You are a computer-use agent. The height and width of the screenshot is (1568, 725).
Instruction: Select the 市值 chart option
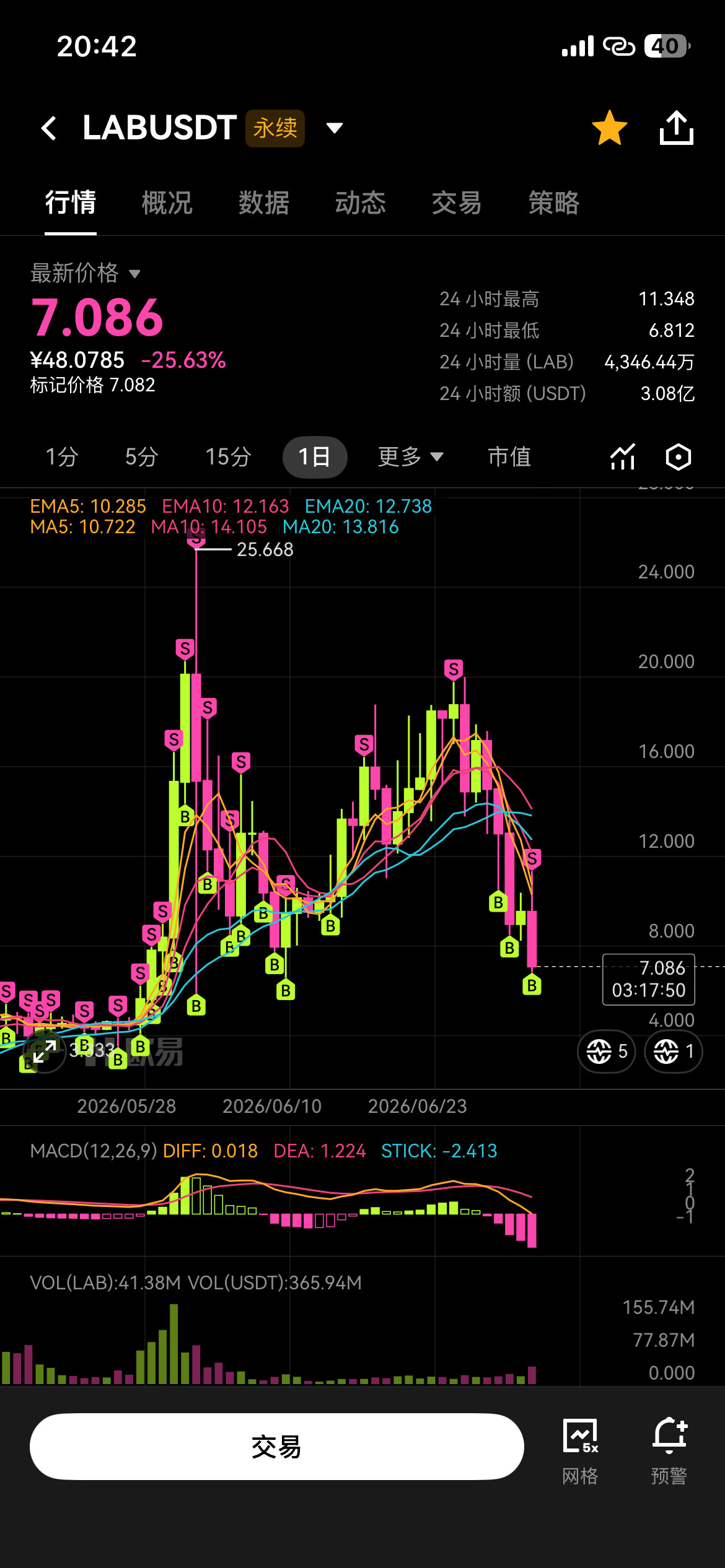point(509,457)
